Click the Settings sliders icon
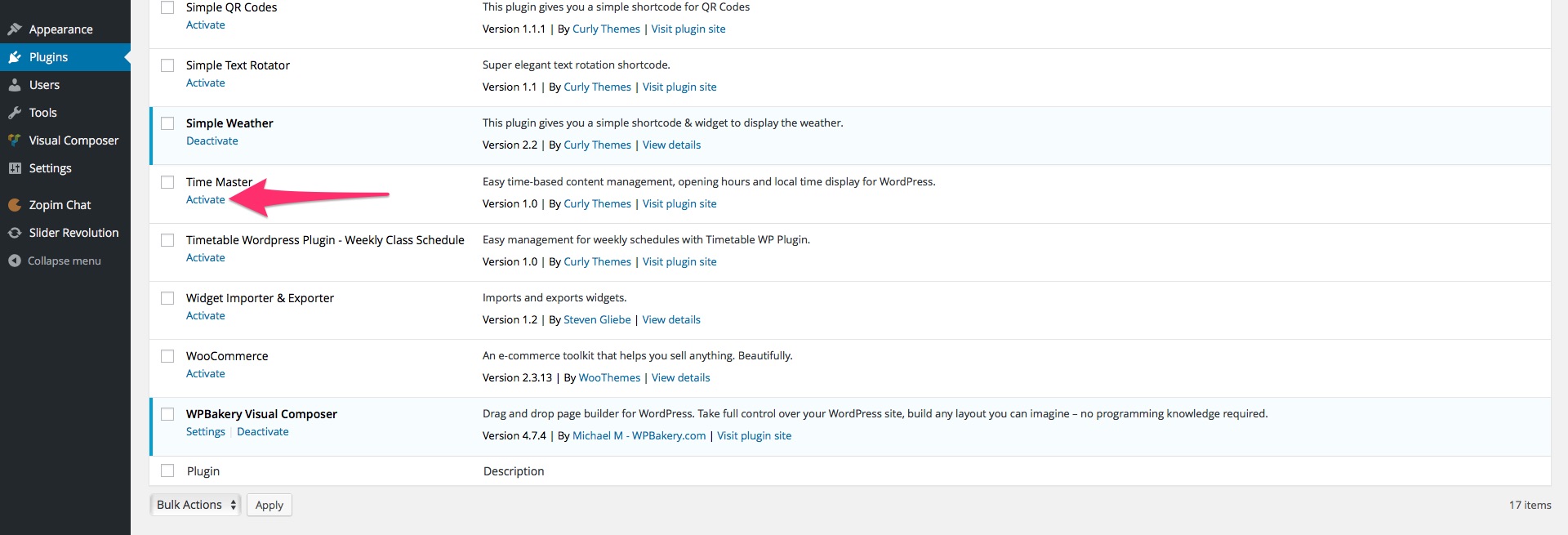This screenshot has height=535, width=1568. 15,168
